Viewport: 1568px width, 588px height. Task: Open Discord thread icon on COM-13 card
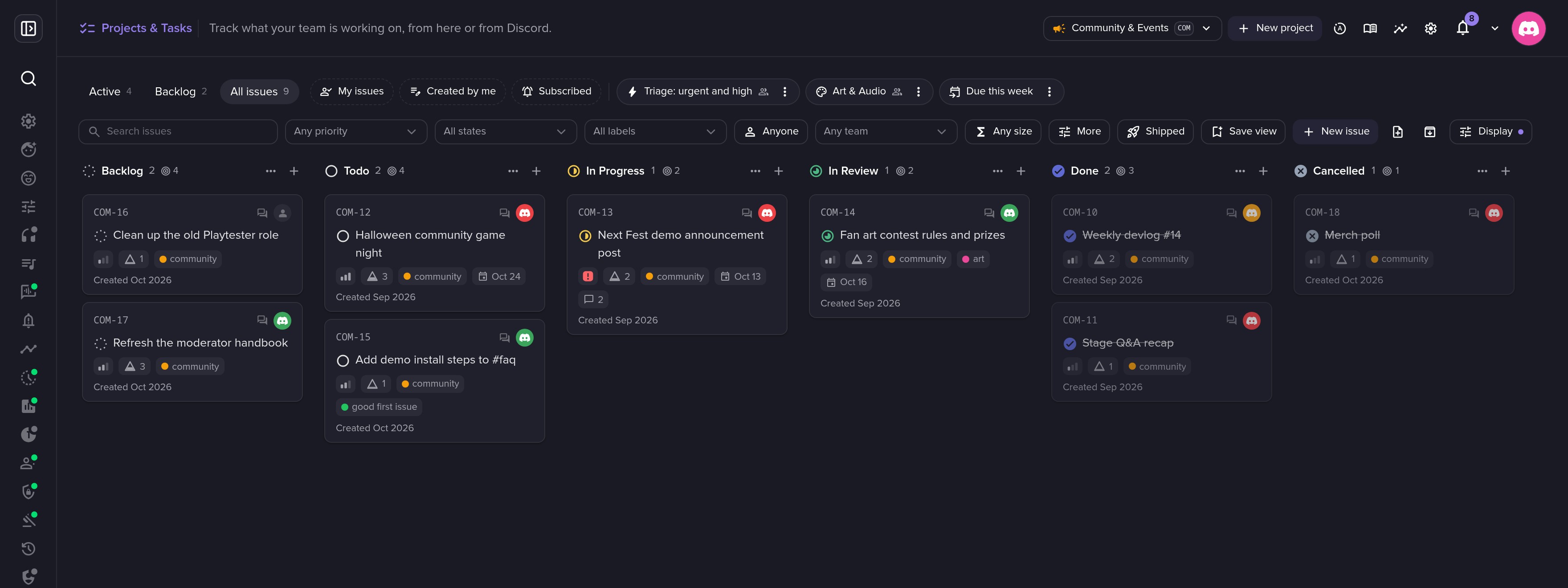coord(746,212)
